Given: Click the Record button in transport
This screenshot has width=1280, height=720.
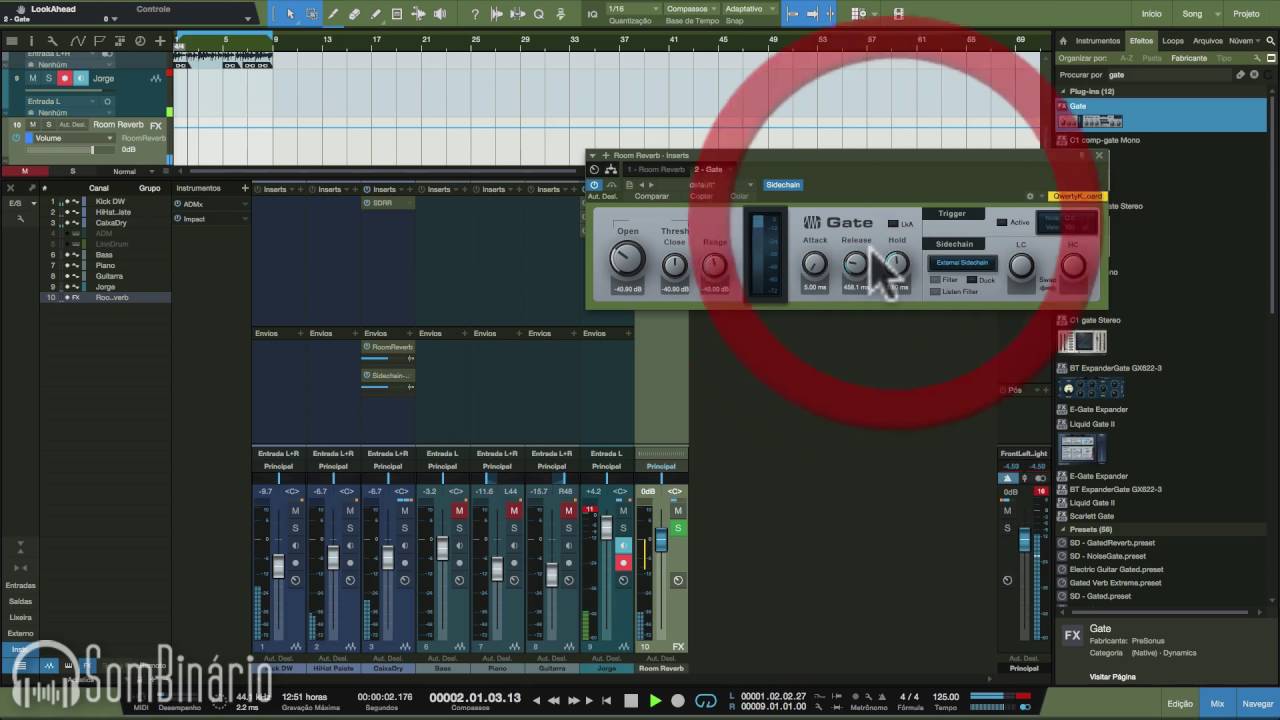Looking at the screenshot, I should pyautogui.click(x=678, y=700).
